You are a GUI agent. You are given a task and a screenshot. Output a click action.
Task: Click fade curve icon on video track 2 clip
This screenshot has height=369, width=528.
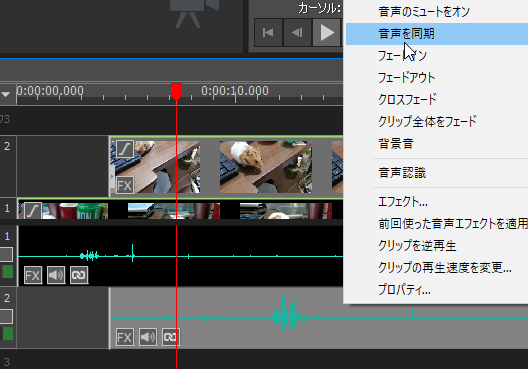[125, 149]
